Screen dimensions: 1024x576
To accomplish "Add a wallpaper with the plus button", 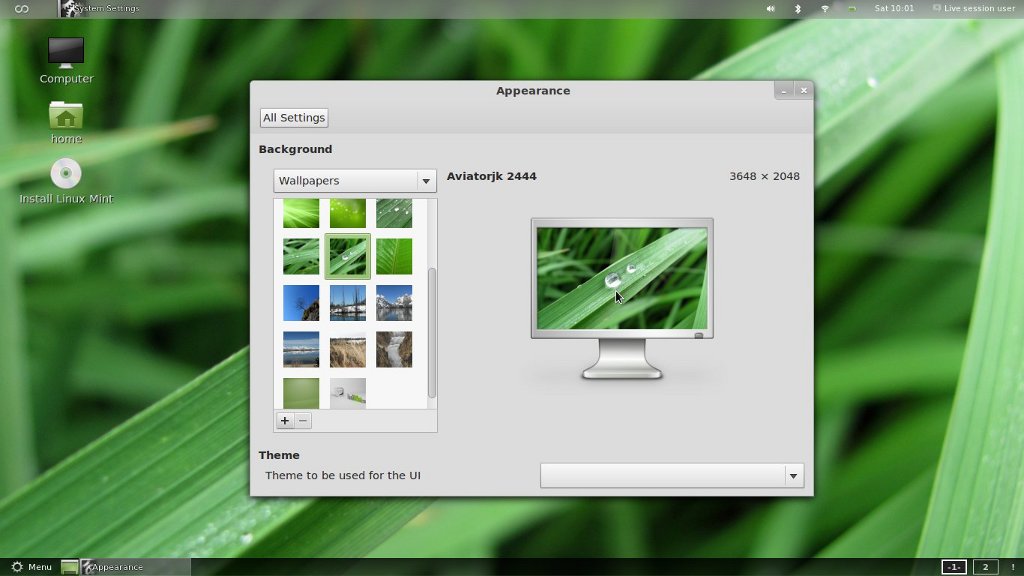I will [285, 421].
